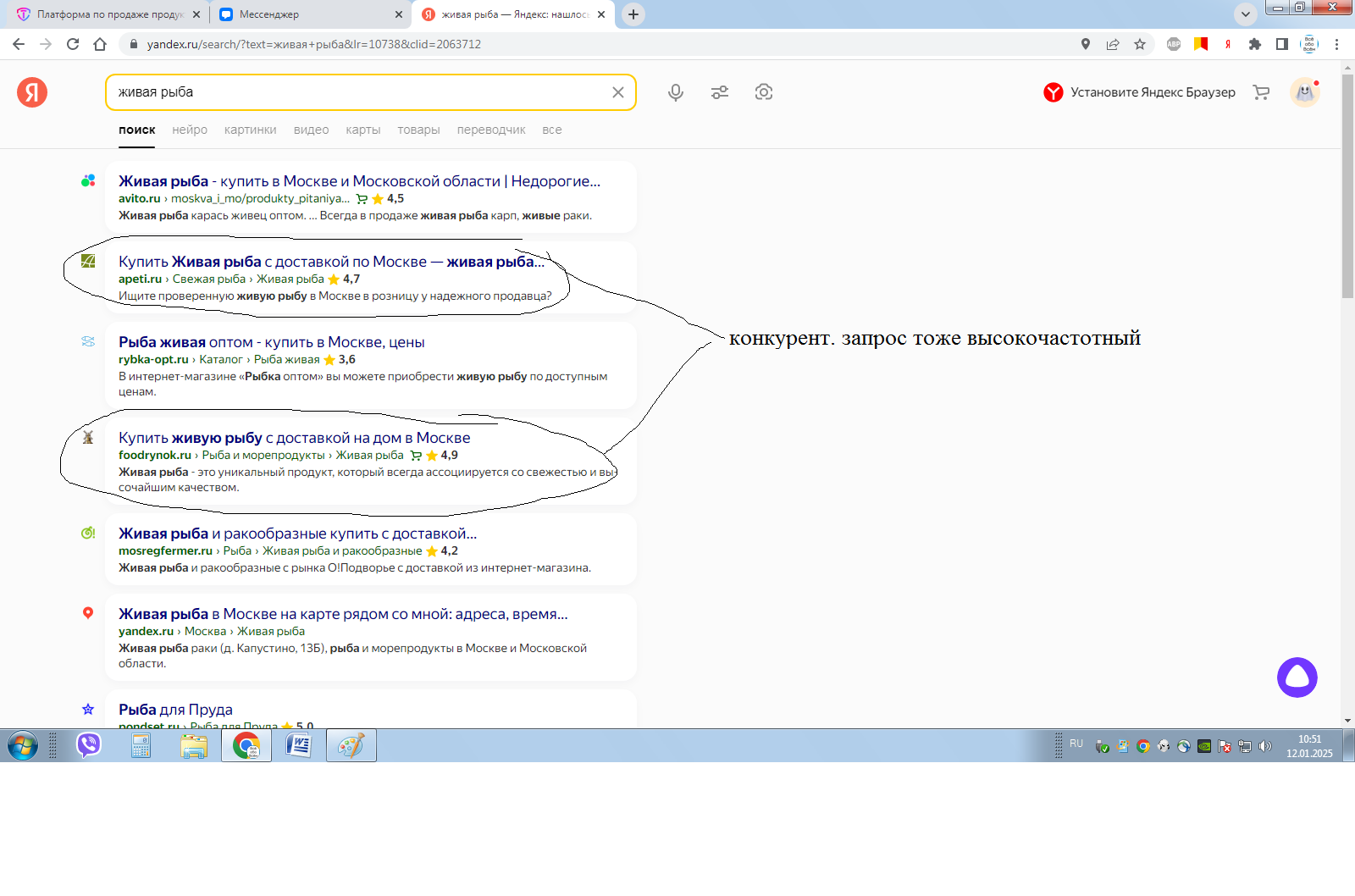Click the Chrome taskbar button
The width and height of the screenshot is (1355, 896).
click(246, 745)
